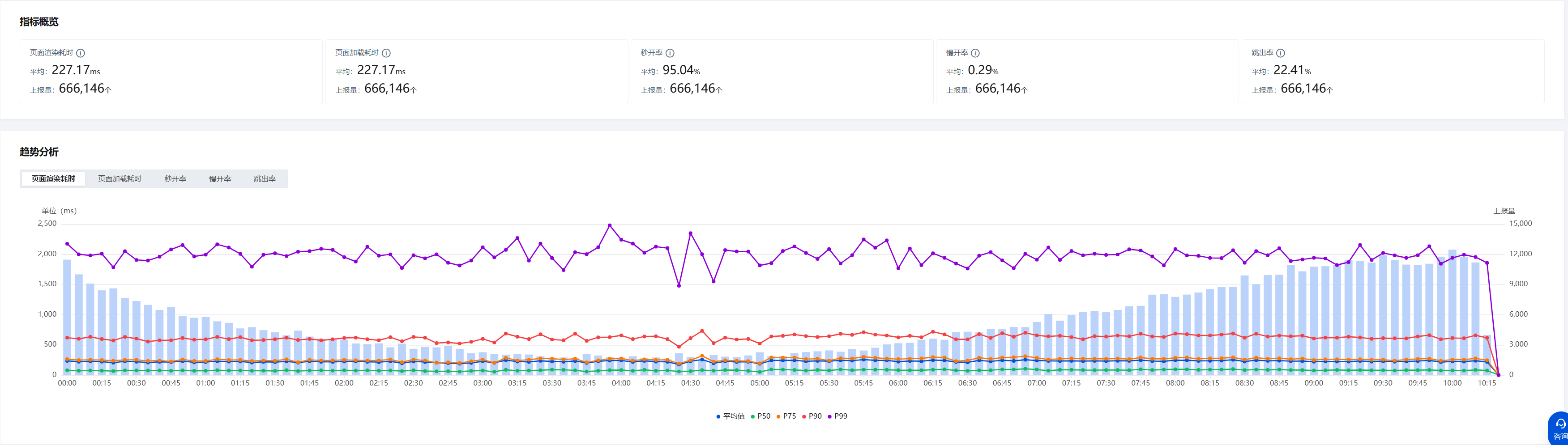This screenshot has height=445, width=1568.
Task: Click info icon next to 跳出率
Action: pyautogui.click(x=1281, y=54)
